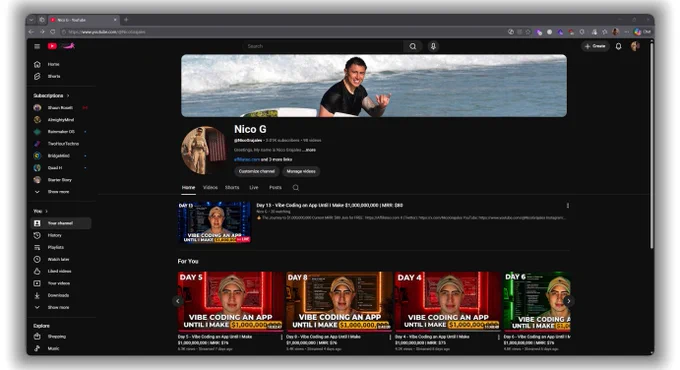Open the browser three-dot menu
680x370 pixels.
click(x=626, y=32)
